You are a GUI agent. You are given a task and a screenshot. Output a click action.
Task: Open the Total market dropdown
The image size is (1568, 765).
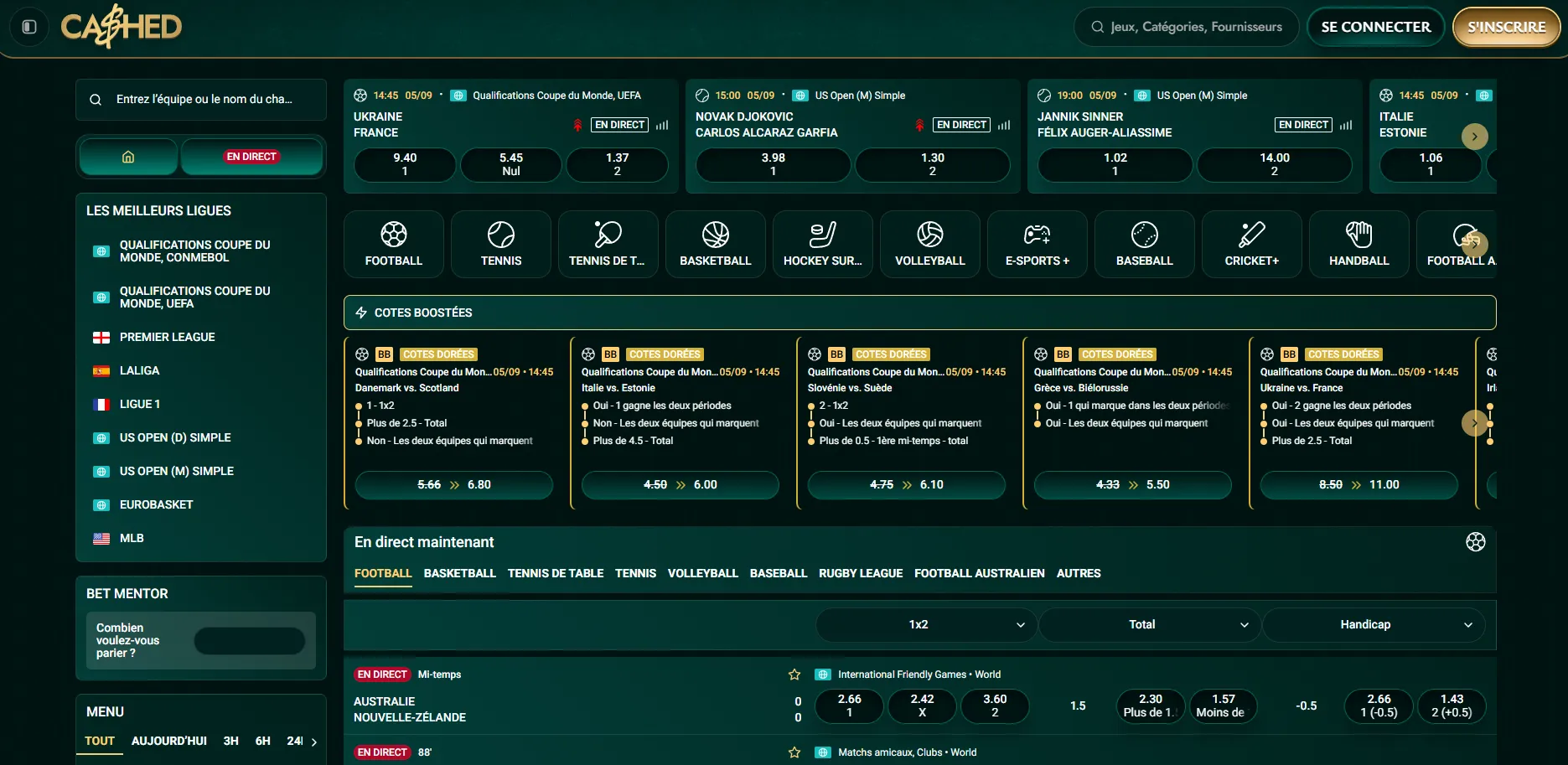(1149, 625)
